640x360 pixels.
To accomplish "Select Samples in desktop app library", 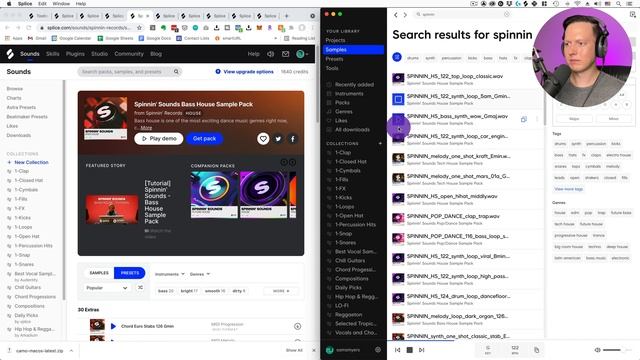I will (353, 49).
